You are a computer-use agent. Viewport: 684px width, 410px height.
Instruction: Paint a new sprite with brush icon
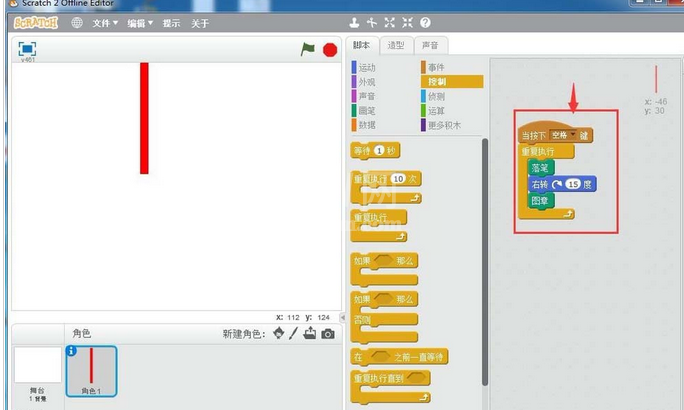coord(294,334)
